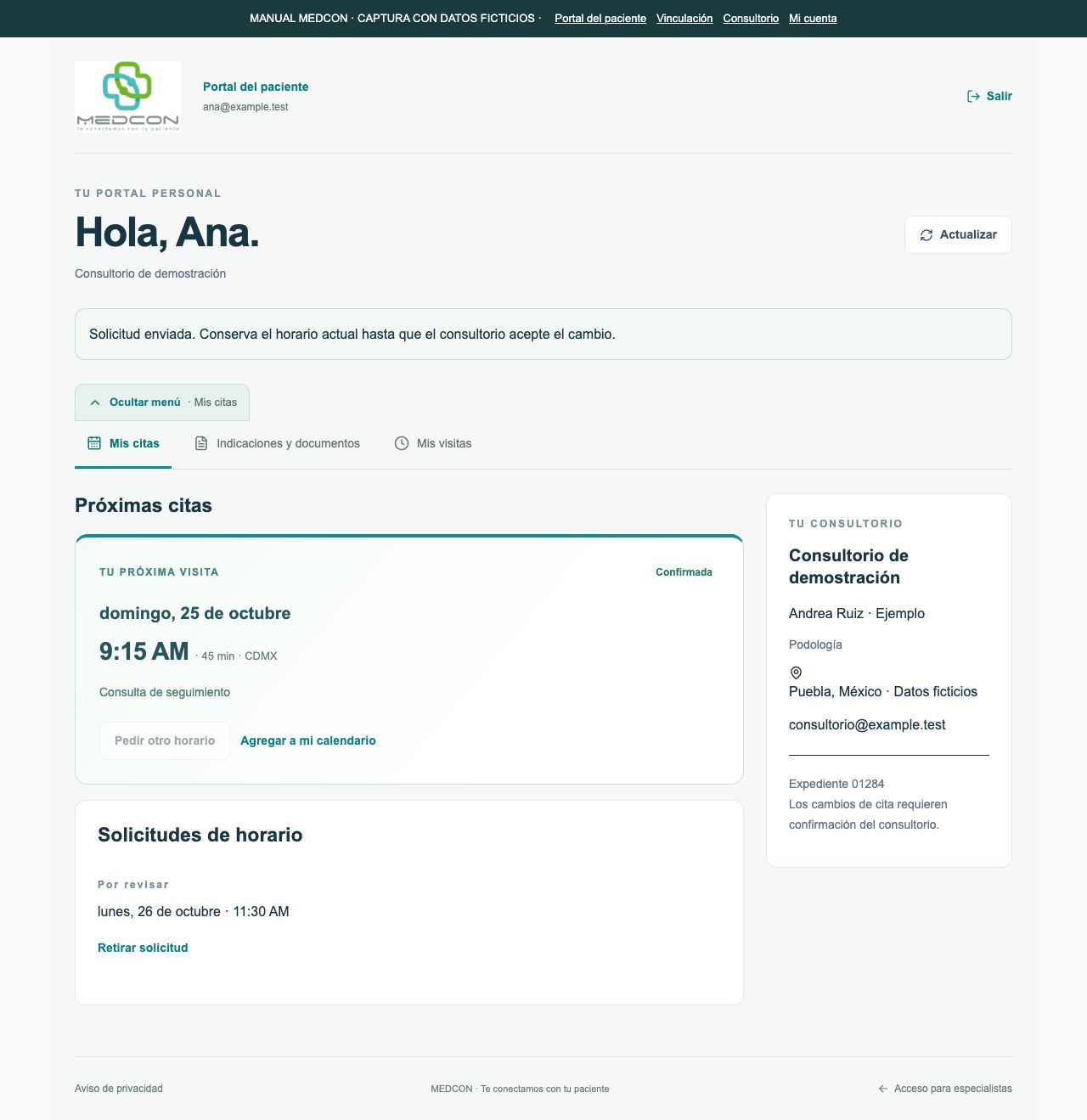Refresh the portal with Actualizar
Image resolution: width=1087 pixels, height=1120 pixels.
[x=958, y=234]
